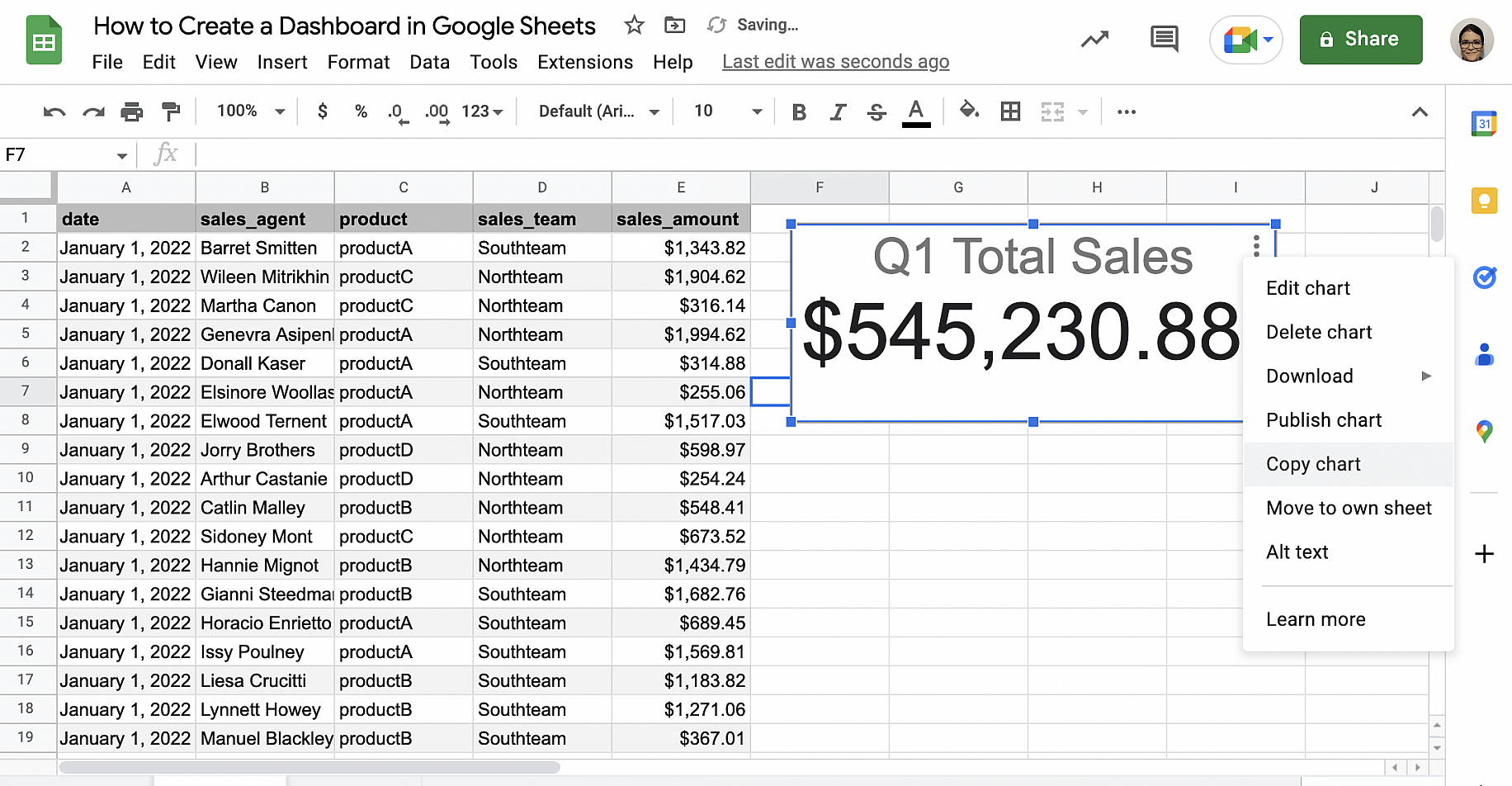
Task: Open Google Keep from the side panel
Action: tap(1484, 201)
